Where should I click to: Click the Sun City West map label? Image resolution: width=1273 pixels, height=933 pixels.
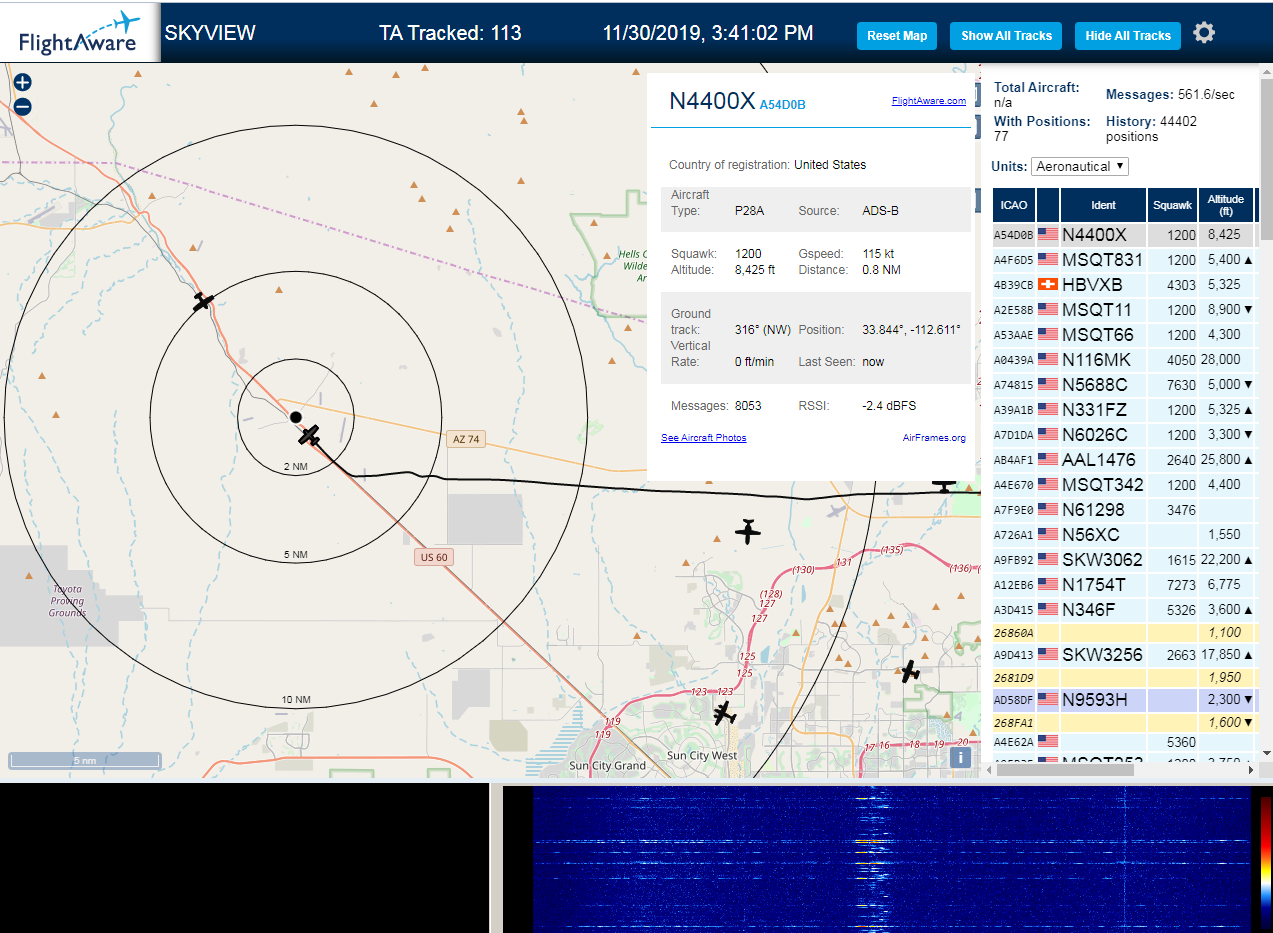[x=703, y=756]
